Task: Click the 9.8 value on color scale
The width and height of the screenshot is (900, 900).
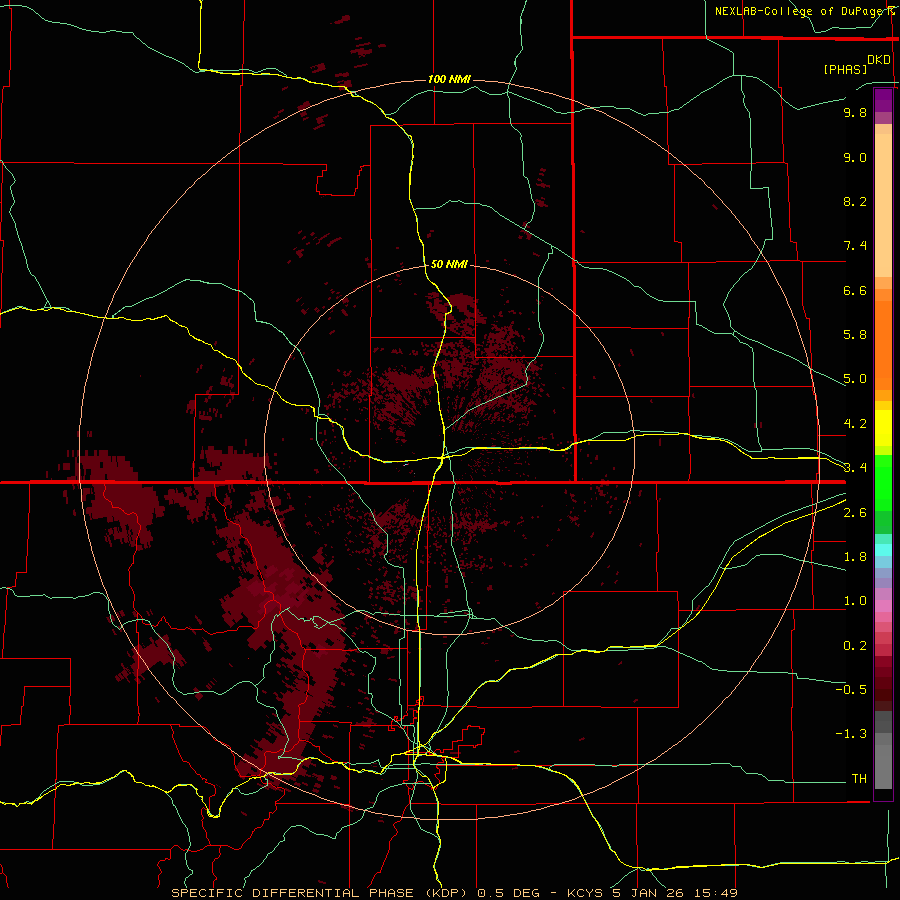Action: point(855,112)
